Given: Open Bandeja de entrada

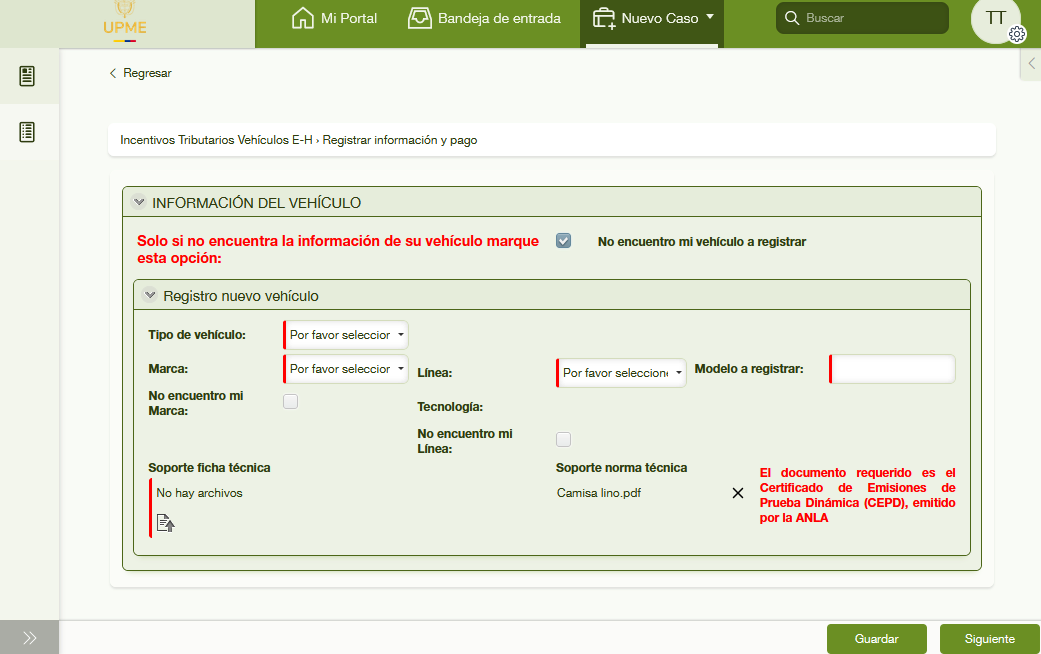Looking at the screenshot, I should pyautogui.click(x=484, y=18).
